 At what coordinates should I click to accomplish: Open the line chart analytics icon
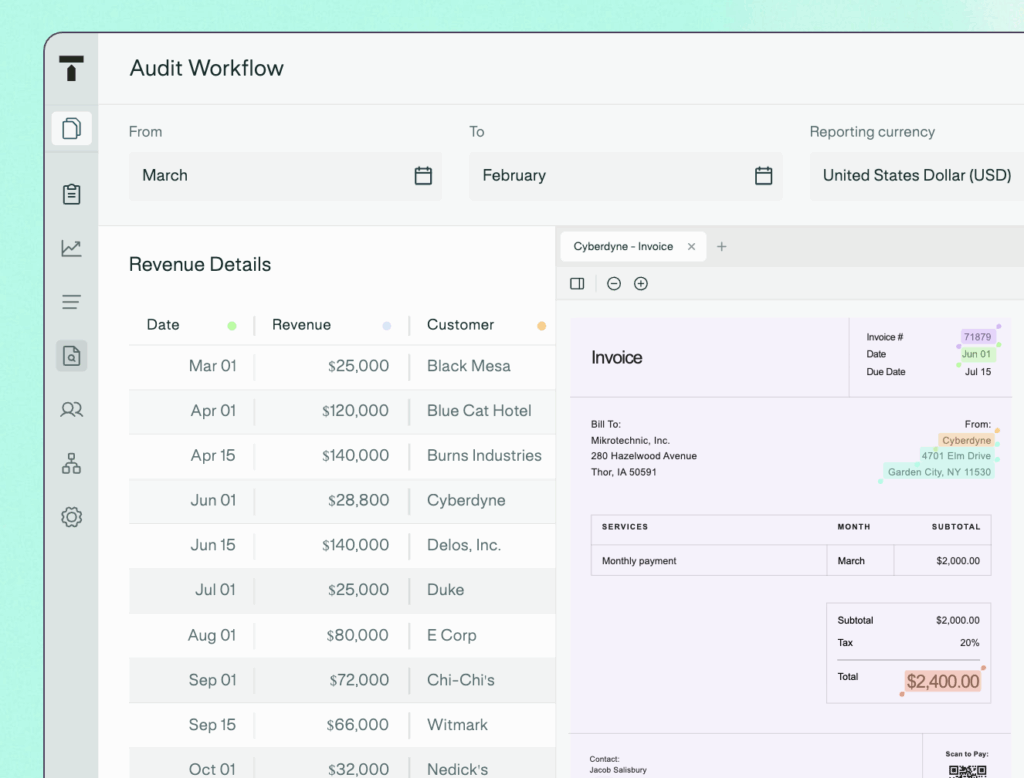click(71, 248)
